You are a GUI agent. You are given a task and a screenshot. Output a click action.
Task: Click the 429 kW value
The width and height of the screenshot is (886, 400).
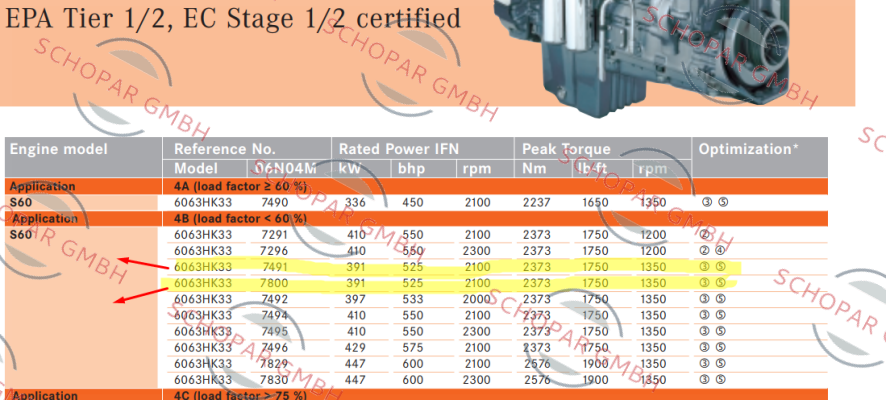[355, 347]
